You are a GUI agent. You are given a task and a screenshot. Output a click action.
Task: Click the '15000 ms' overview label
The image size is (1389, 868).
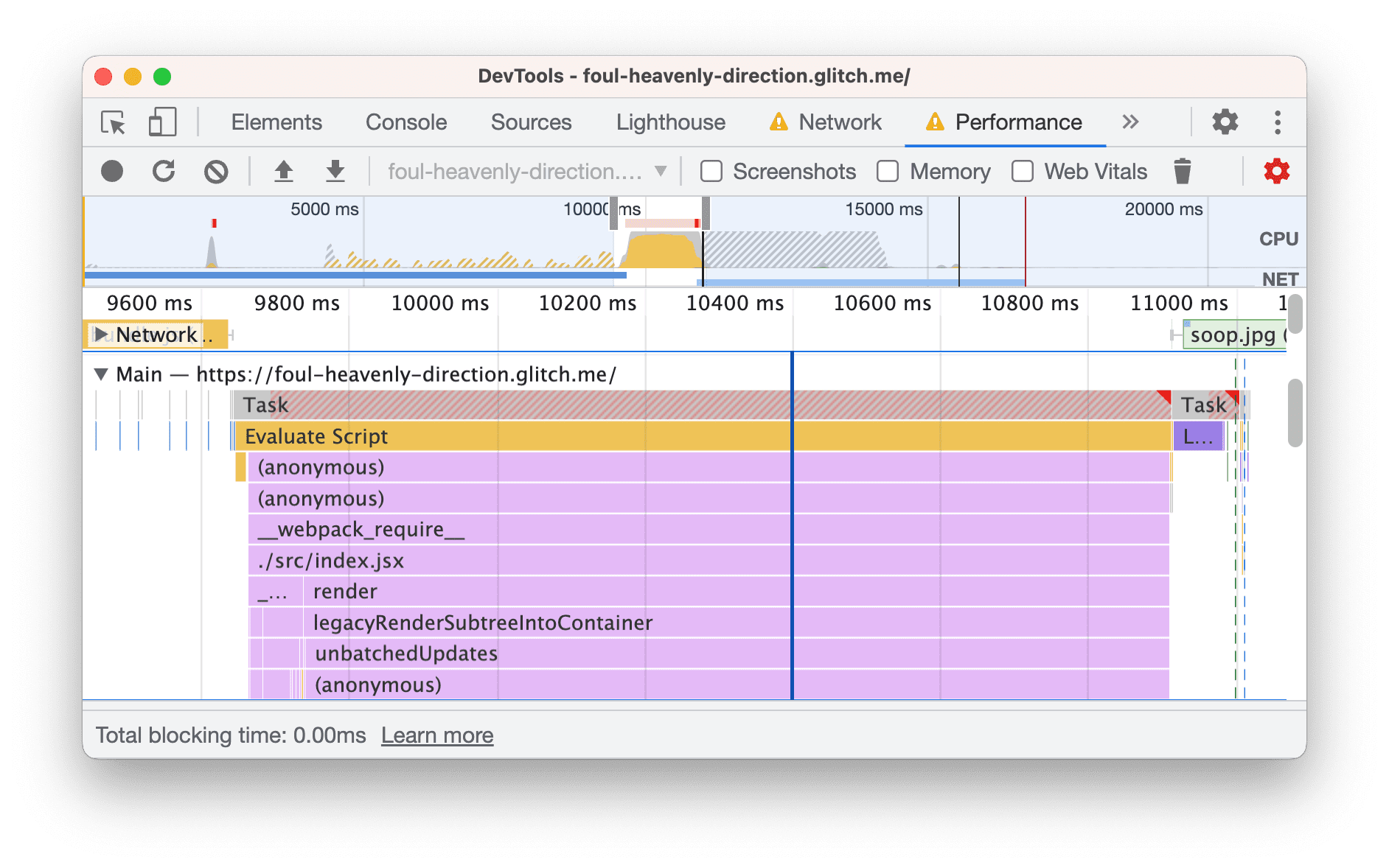(883, 209)
